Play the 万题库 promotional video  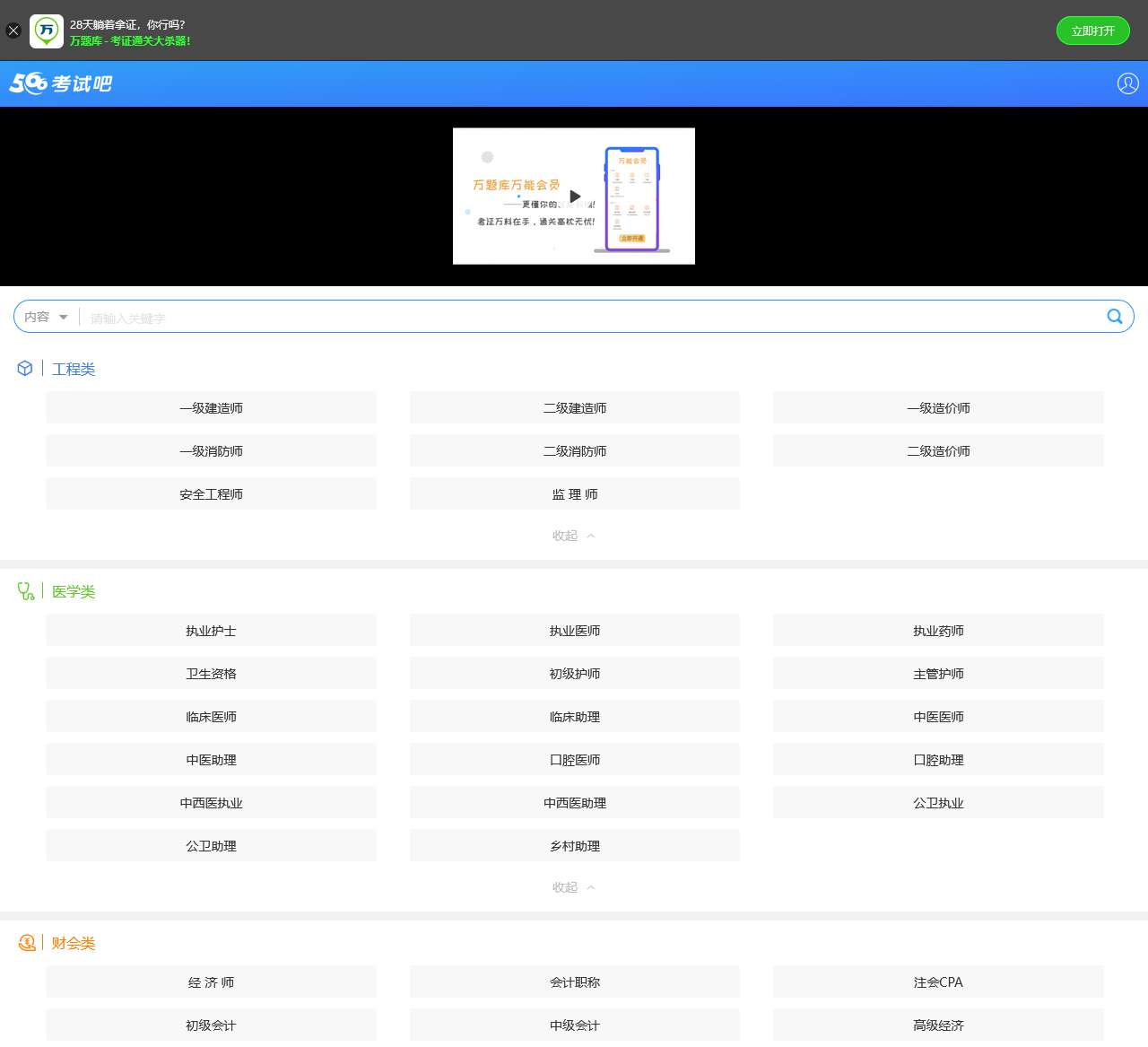575,196
